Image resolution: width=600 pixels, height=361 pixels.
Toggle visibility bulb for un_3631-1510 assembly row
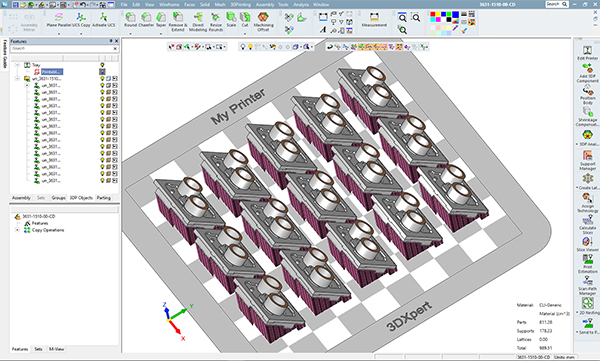[x=102, y=78]
